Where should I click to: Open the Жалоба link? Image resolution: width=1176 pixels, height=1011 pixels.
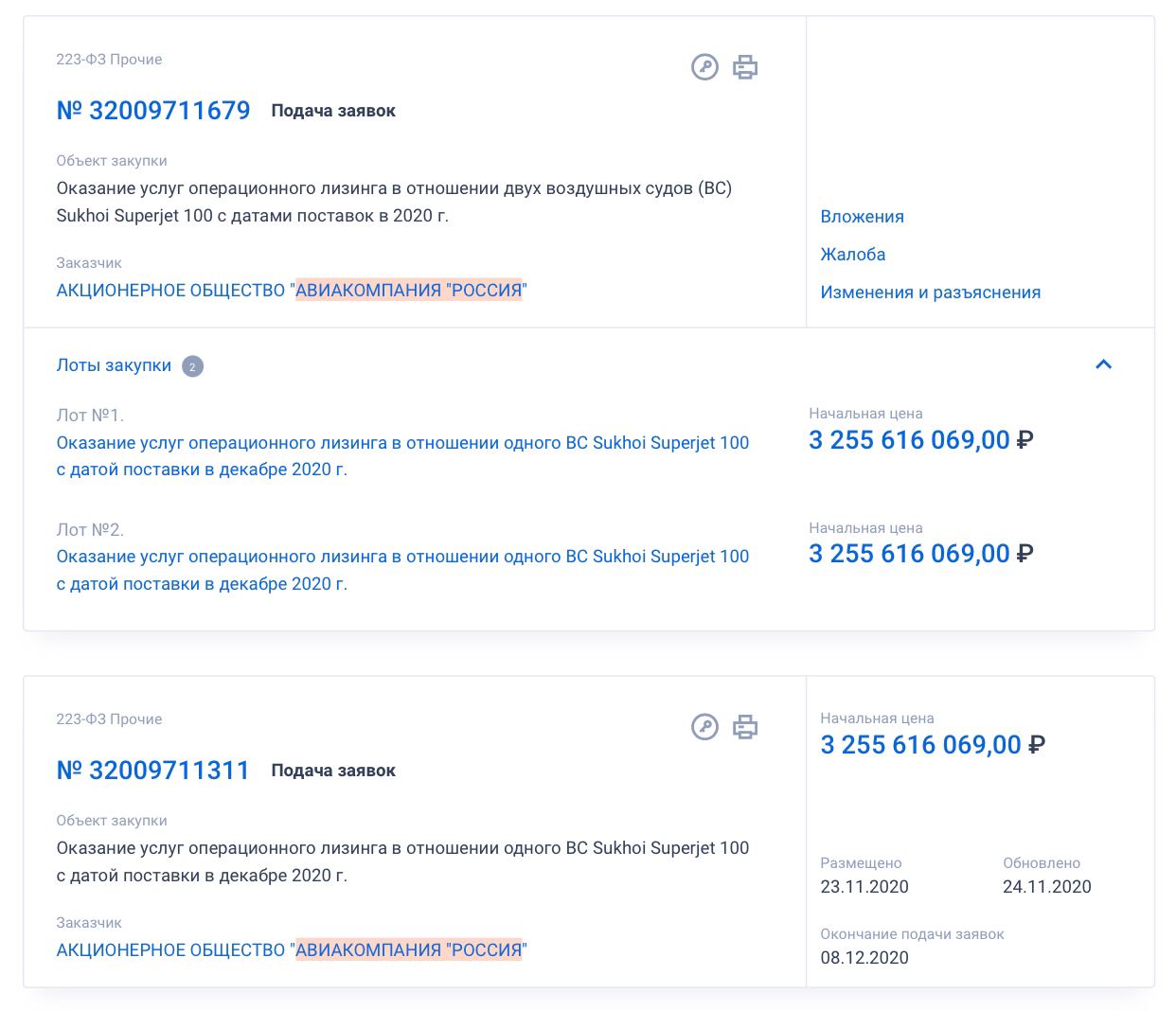853,255
